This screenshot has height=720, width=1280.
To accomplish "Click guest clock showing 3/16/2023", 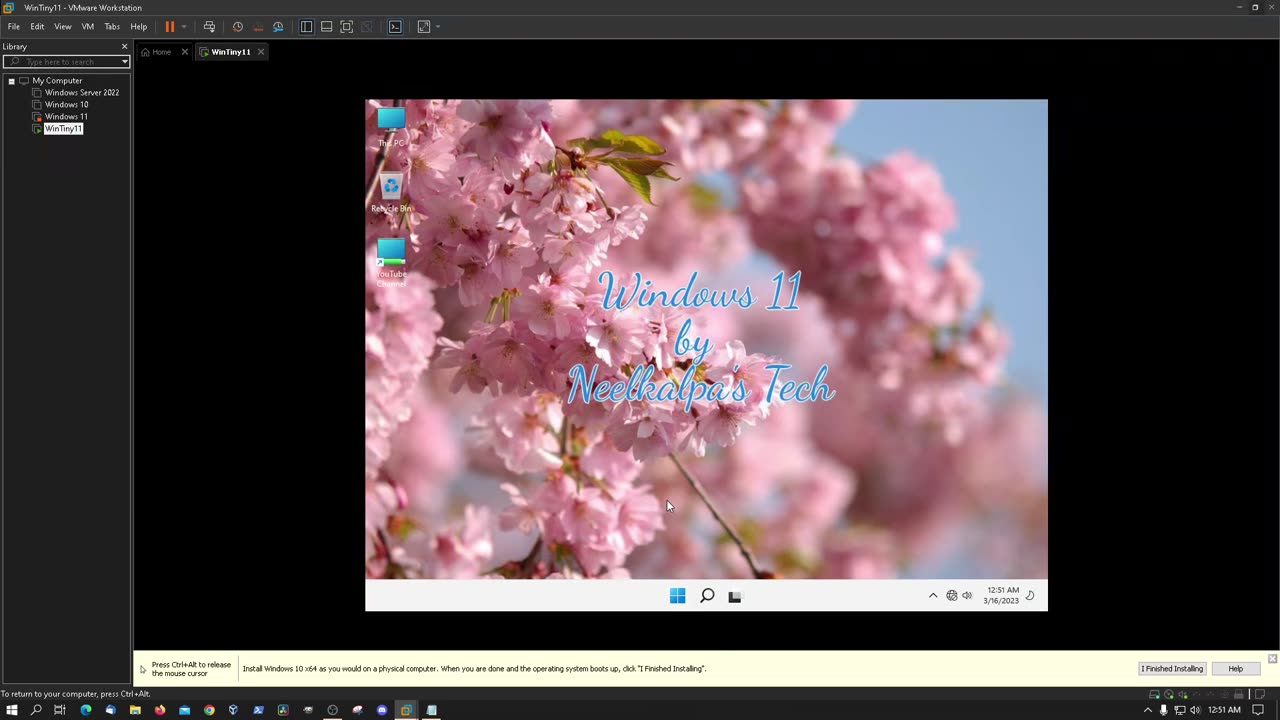I will point(1001,595).
